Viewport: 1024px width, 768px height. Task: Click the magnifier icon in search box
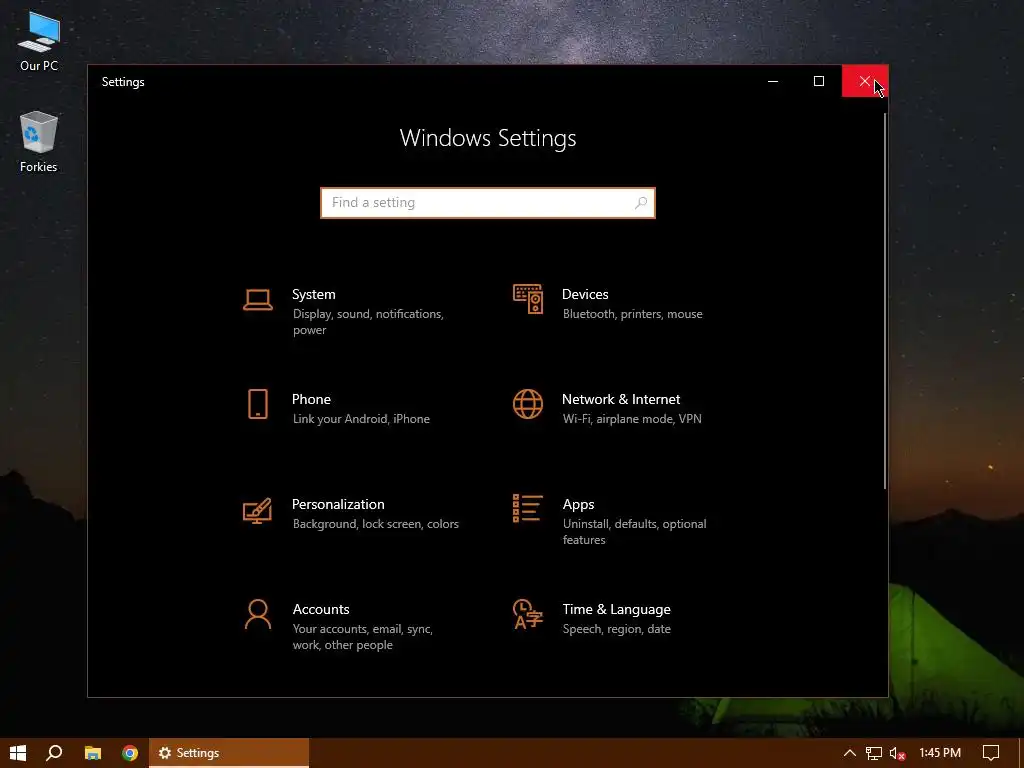click(x=641, y=203)
